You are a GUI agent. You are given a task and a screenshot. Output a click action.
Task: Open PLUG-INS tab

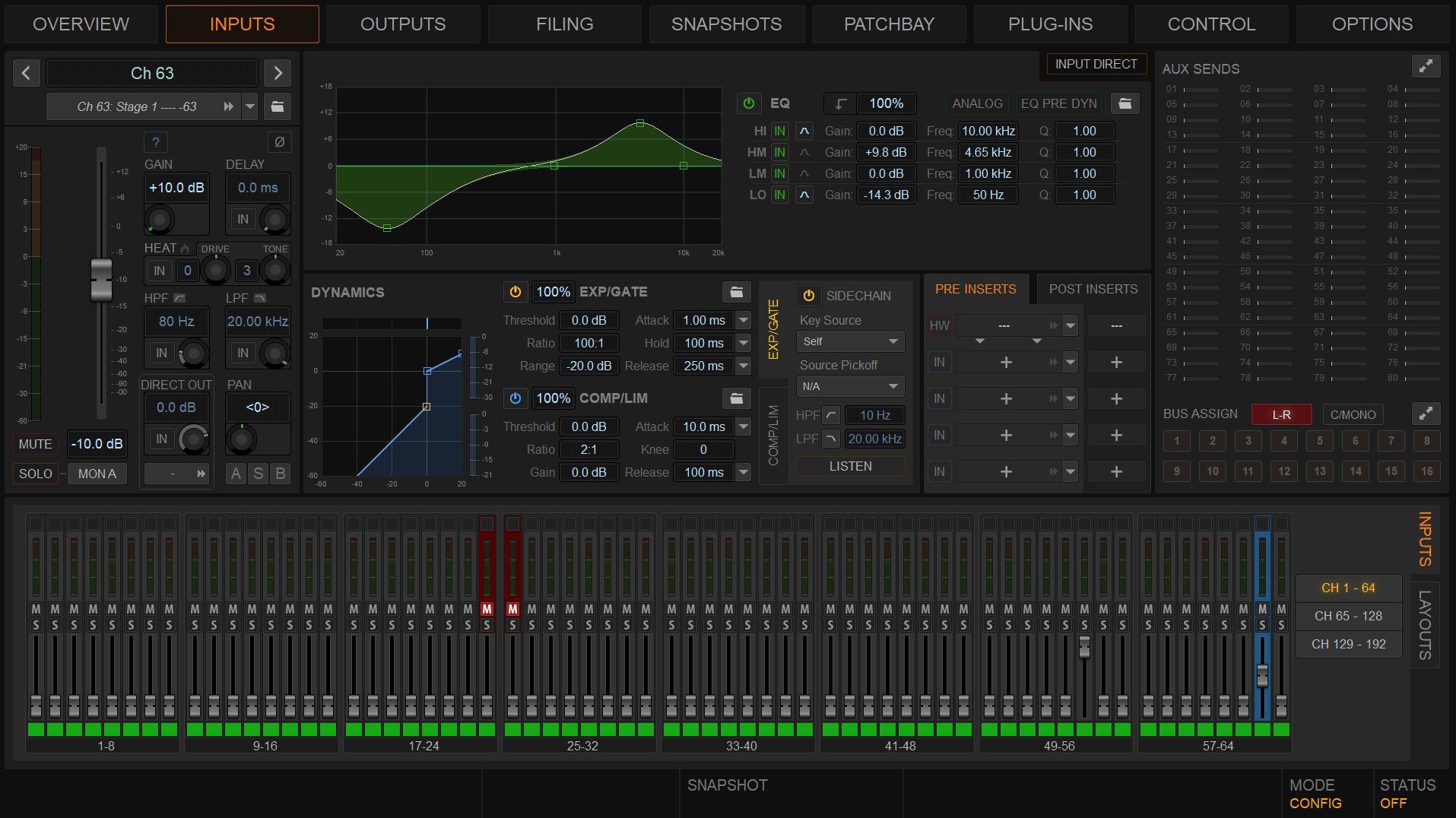1050,24
